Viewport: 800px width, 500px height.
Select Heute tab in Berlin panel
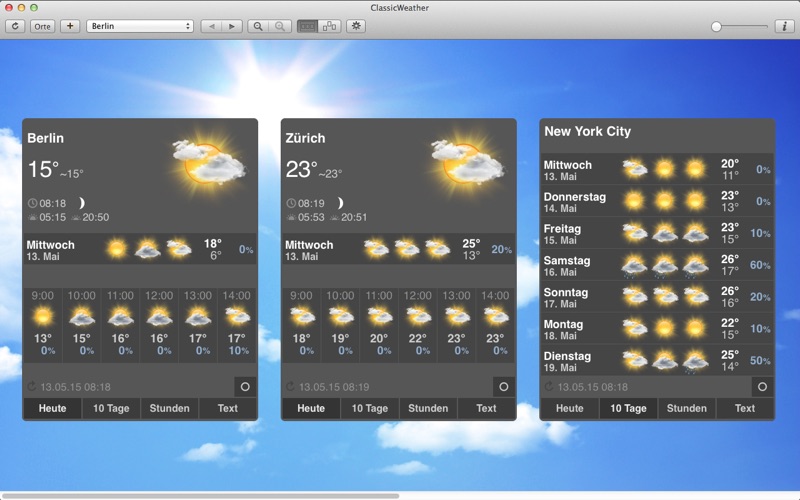tap(53, 408)
